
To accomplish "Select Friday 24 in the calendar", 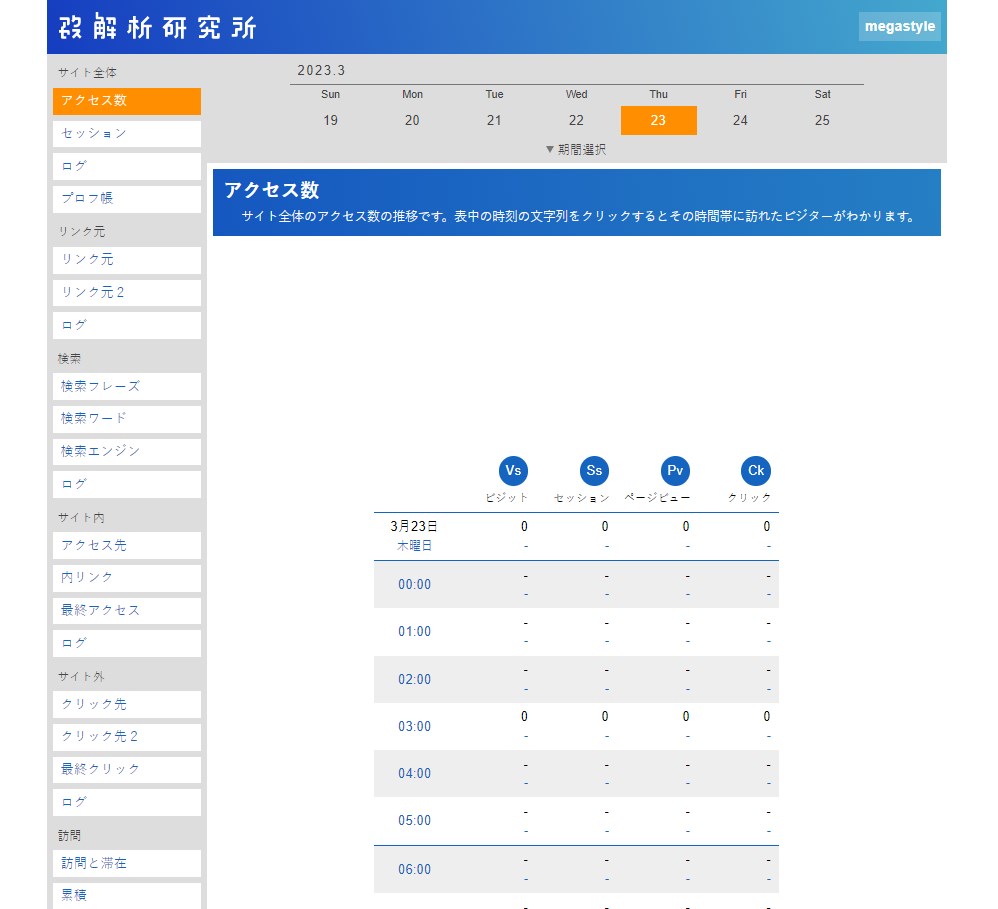I will coord(740,120).
